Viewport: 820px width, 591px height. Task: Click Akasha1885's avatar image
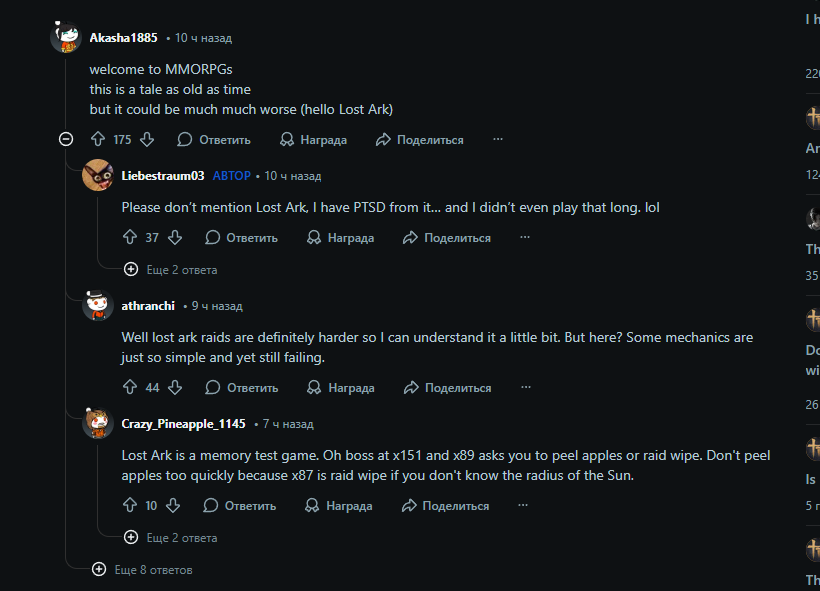click(66, 38)
